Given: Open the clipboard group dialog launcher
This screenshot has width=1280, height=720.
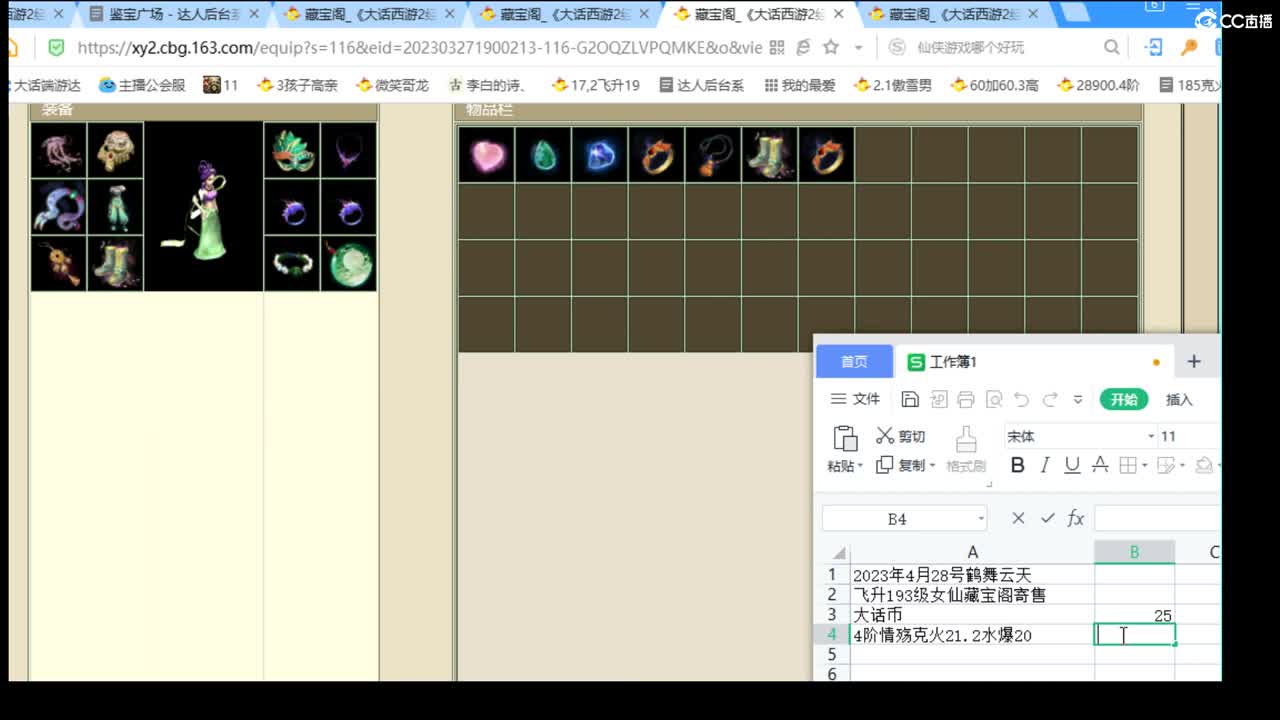Looking at the screenshot, I should click(x=989, y=484).
